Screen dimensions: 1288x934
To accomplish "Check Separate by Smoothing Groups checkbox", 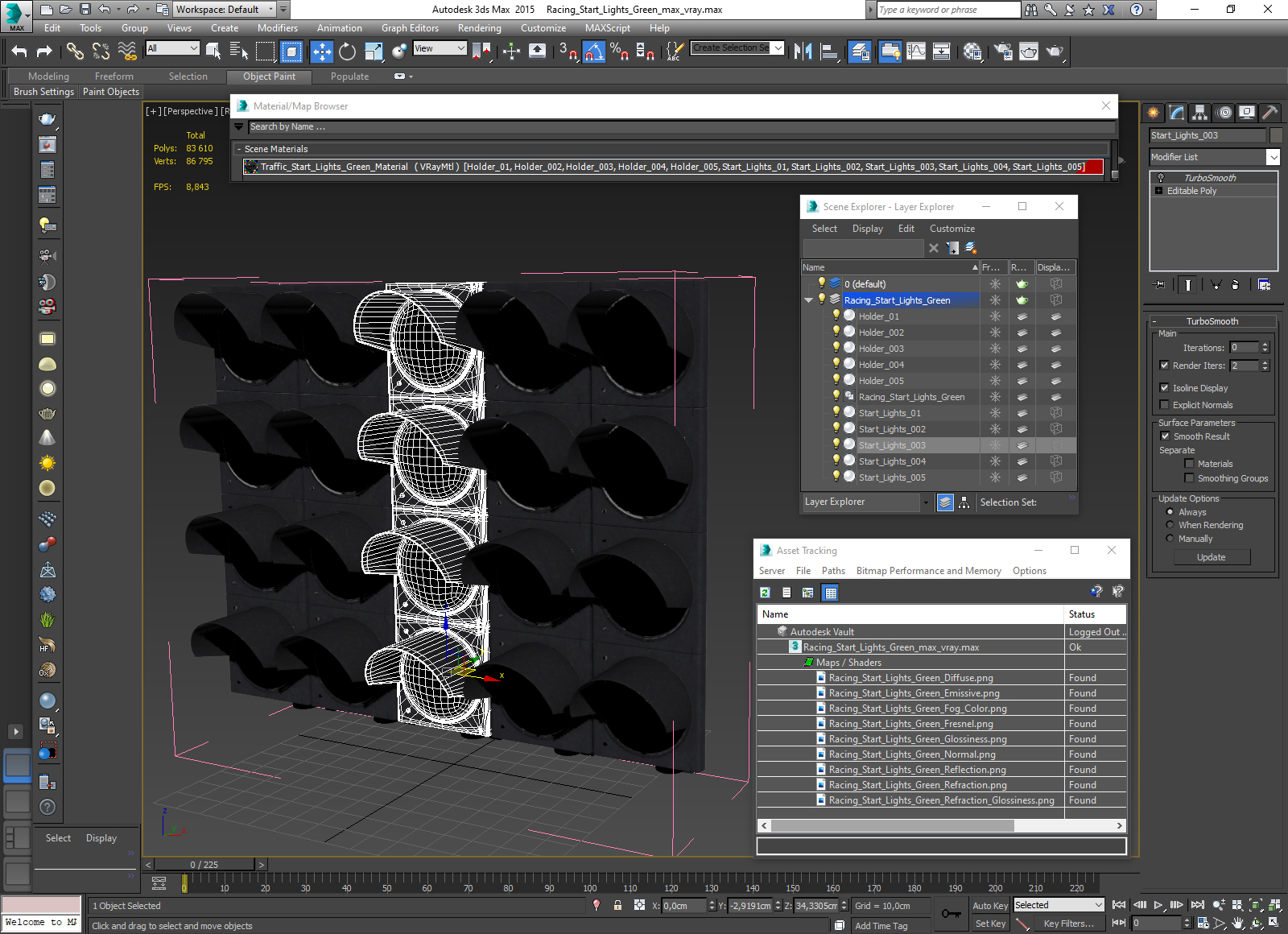I will [x=1189, y=478].
